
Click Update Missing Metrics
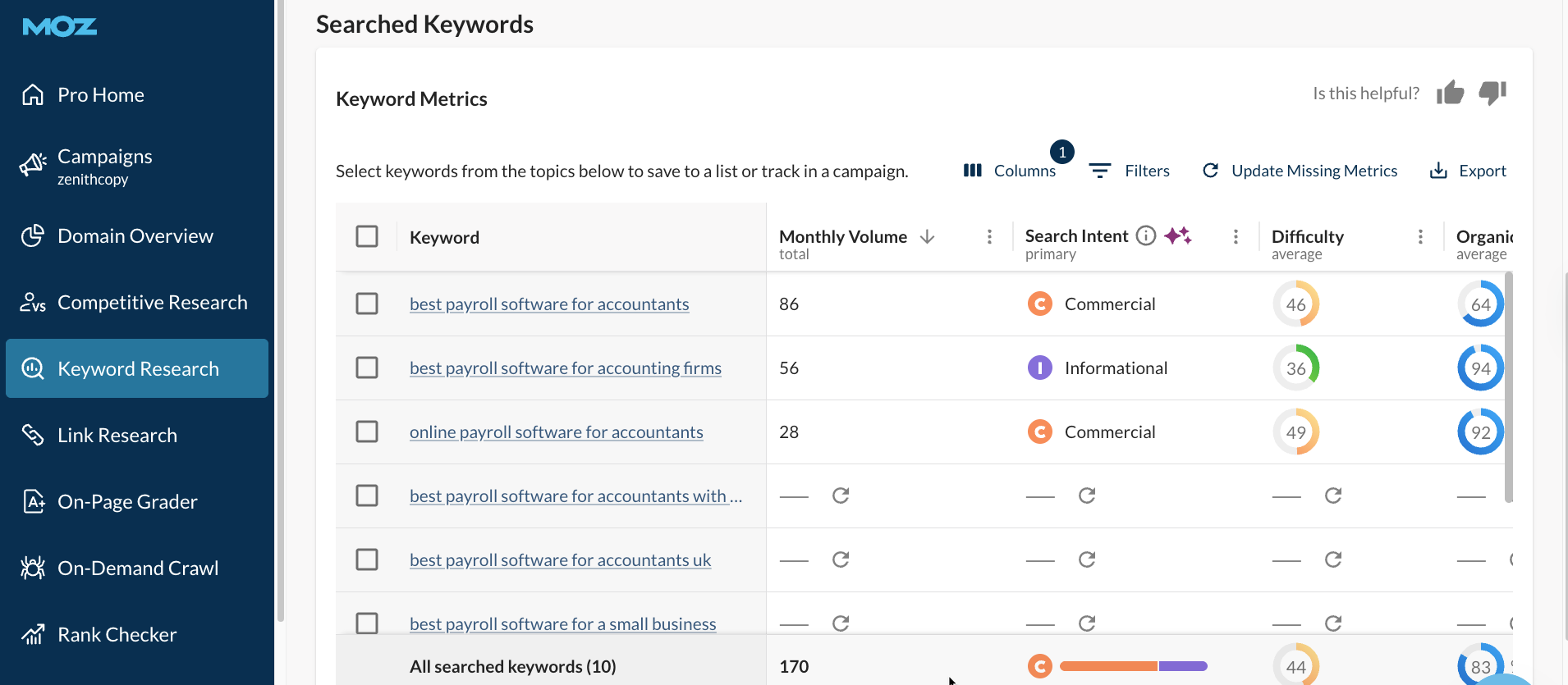tap(1300, 171)
